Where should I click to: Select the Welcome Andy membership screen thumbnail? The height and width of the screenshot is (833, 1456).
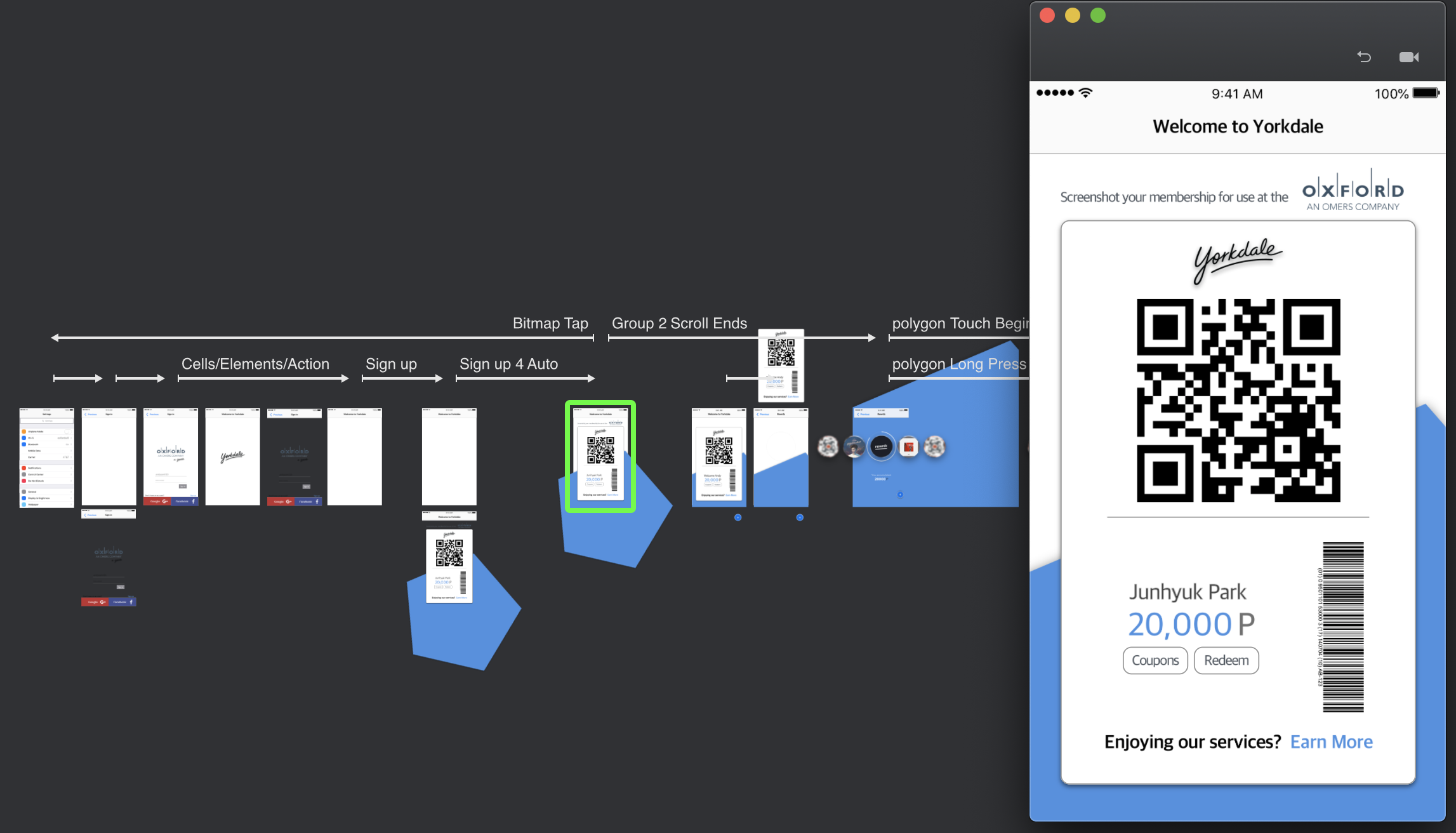(x=718, y=457)
